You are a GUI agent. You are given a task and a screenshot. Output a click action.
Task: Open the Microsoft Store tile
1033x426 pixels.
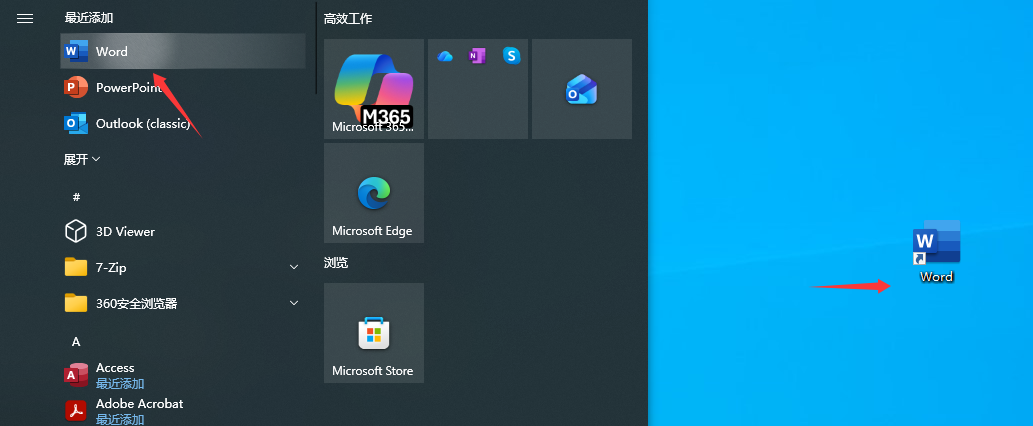coord(373,333)
